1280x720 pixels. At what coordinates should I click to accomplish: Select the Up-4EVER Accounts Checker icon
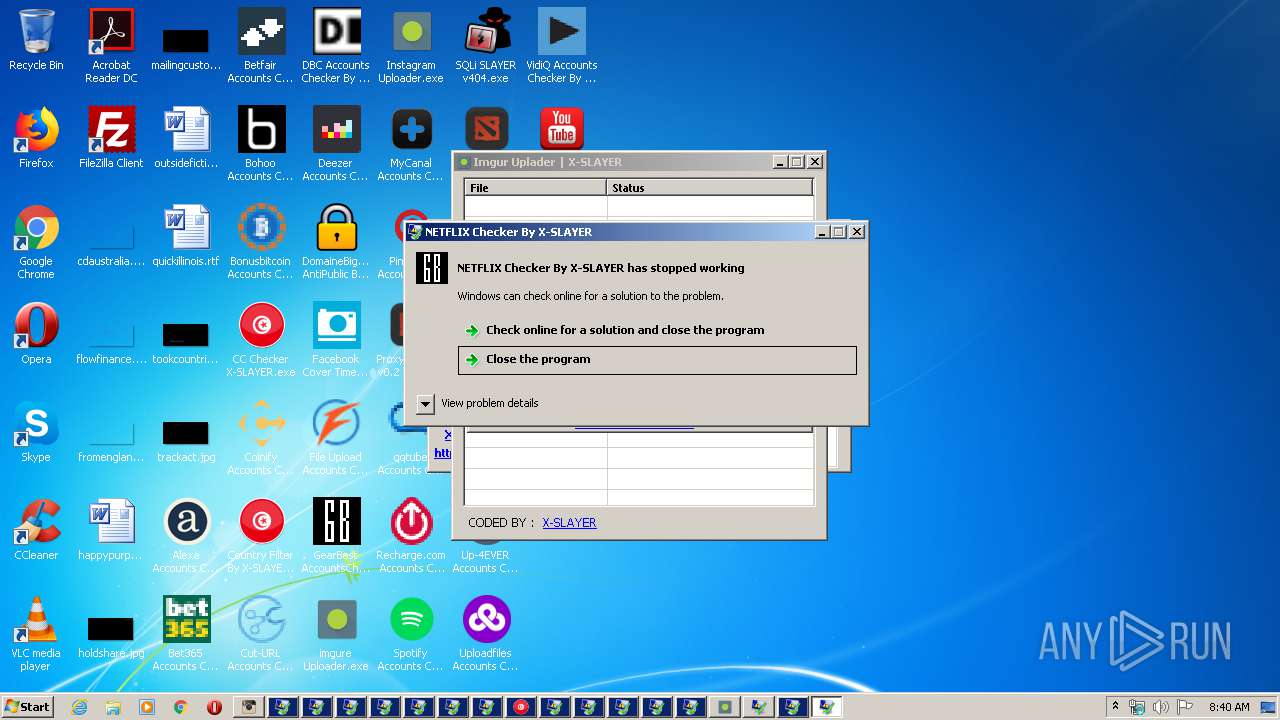[486, 561]
